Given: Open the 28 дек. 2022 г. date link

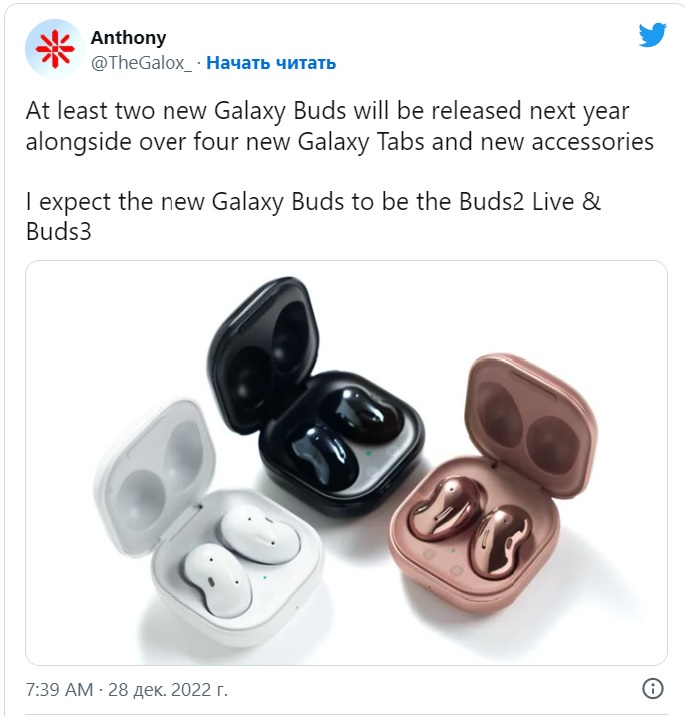Looking at the screenshot, I should click(168, 690).
